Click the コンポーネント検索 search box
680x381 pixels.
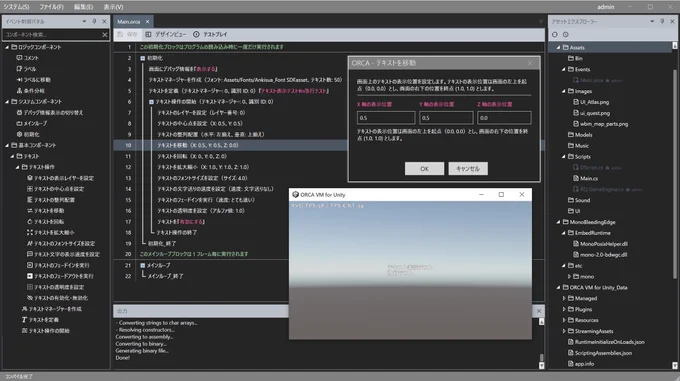tap(52, 35)
